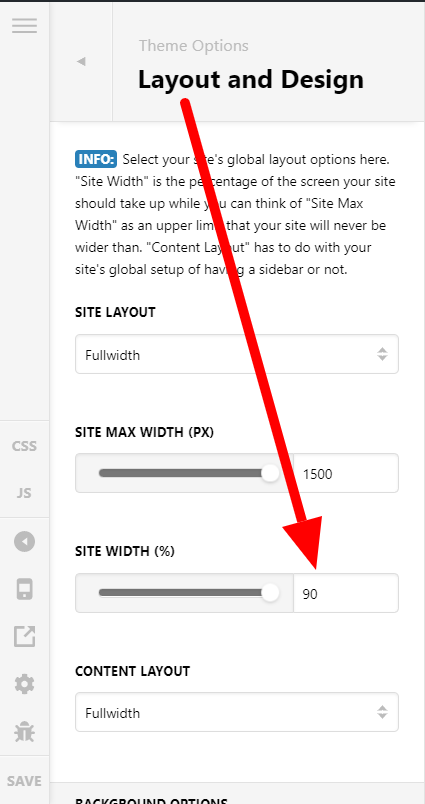This screenshot has height=804, width=425.
Task: Click the back arrow beside Theme Options
Action: (81, 62)
